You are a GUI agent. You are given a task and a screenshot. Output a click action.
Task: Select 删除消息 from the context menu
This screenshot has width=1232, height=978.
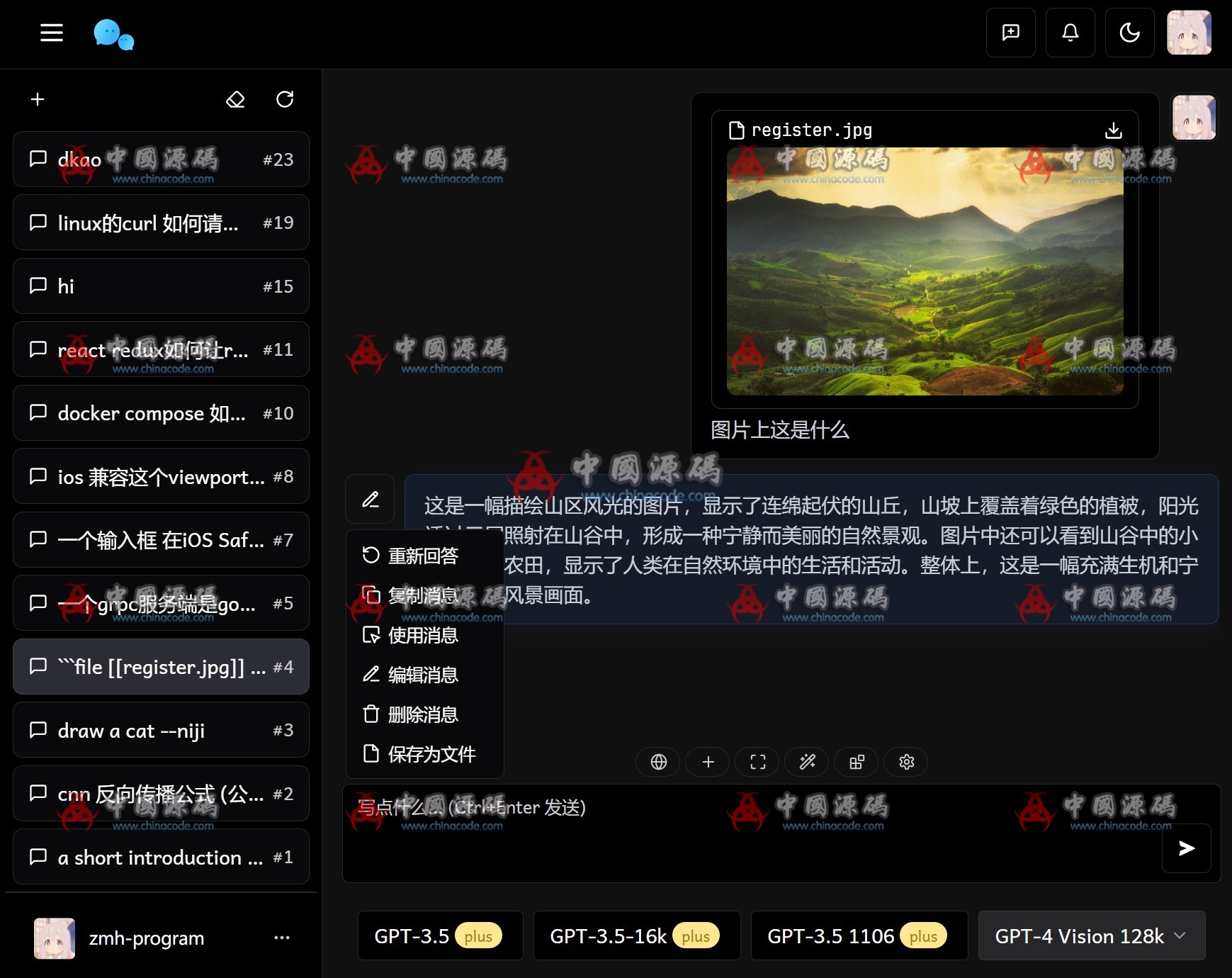click(422, 714)
